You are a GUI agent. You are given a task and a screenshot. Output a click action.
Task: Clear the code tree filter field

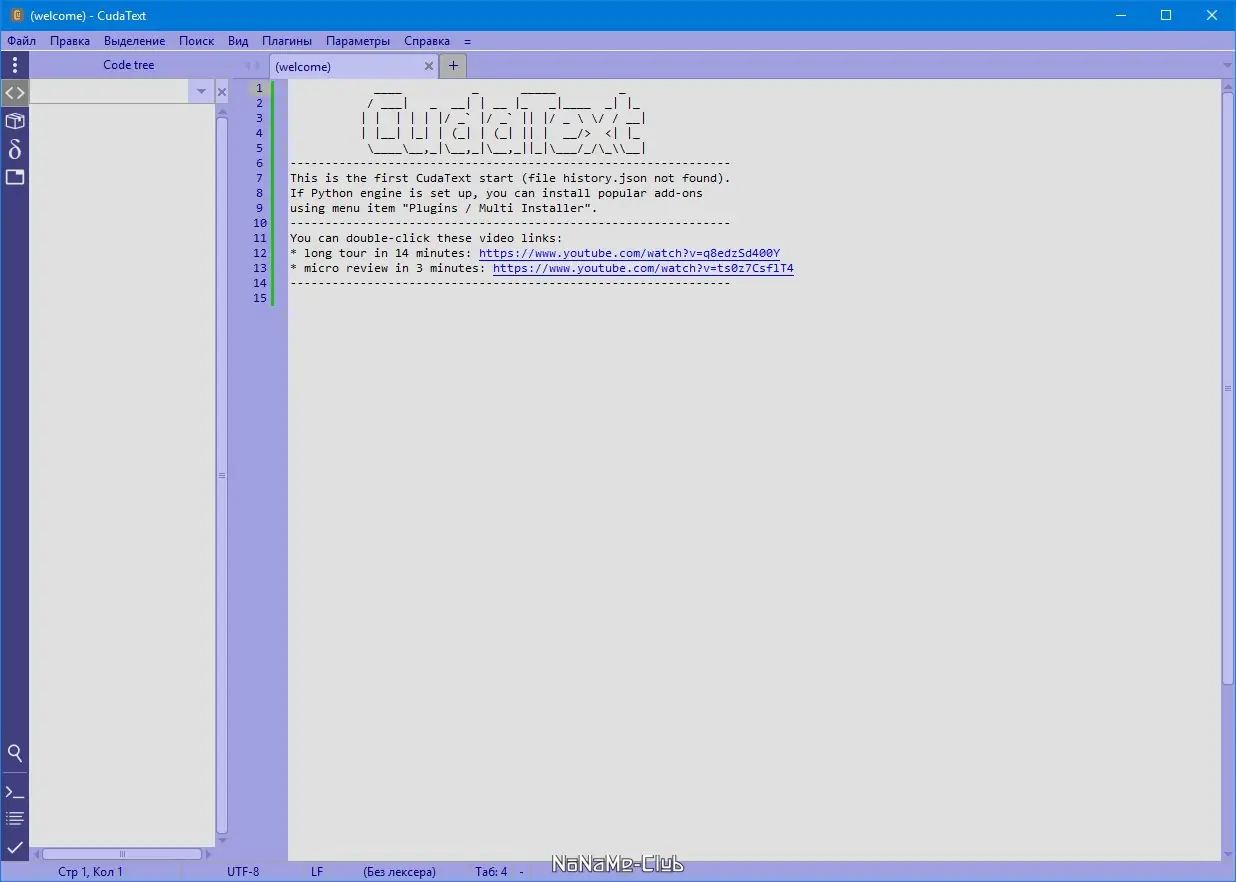point(222,91)
